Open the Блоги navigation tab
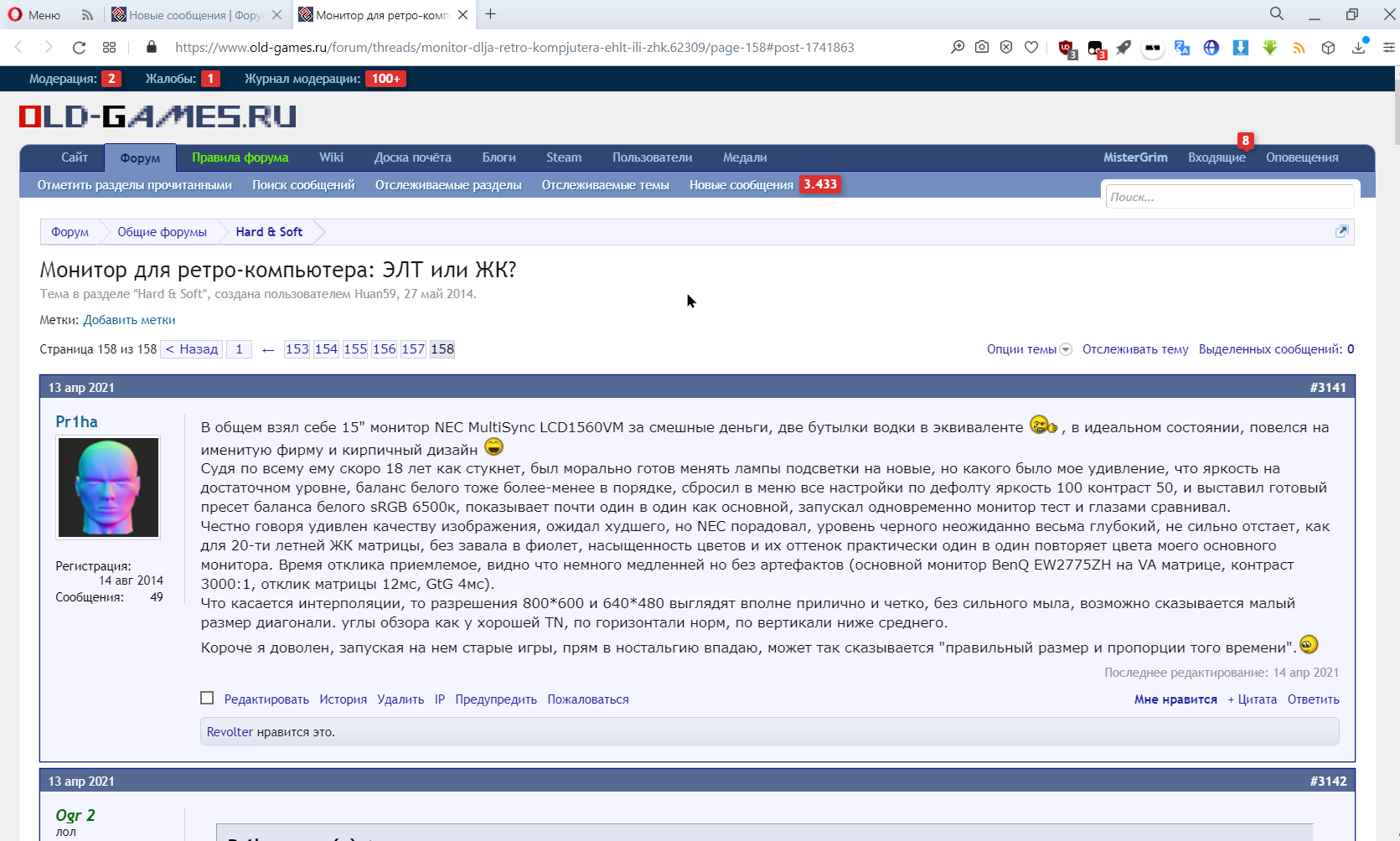This screenshot has width=1400, height=841. click(499, 157)
